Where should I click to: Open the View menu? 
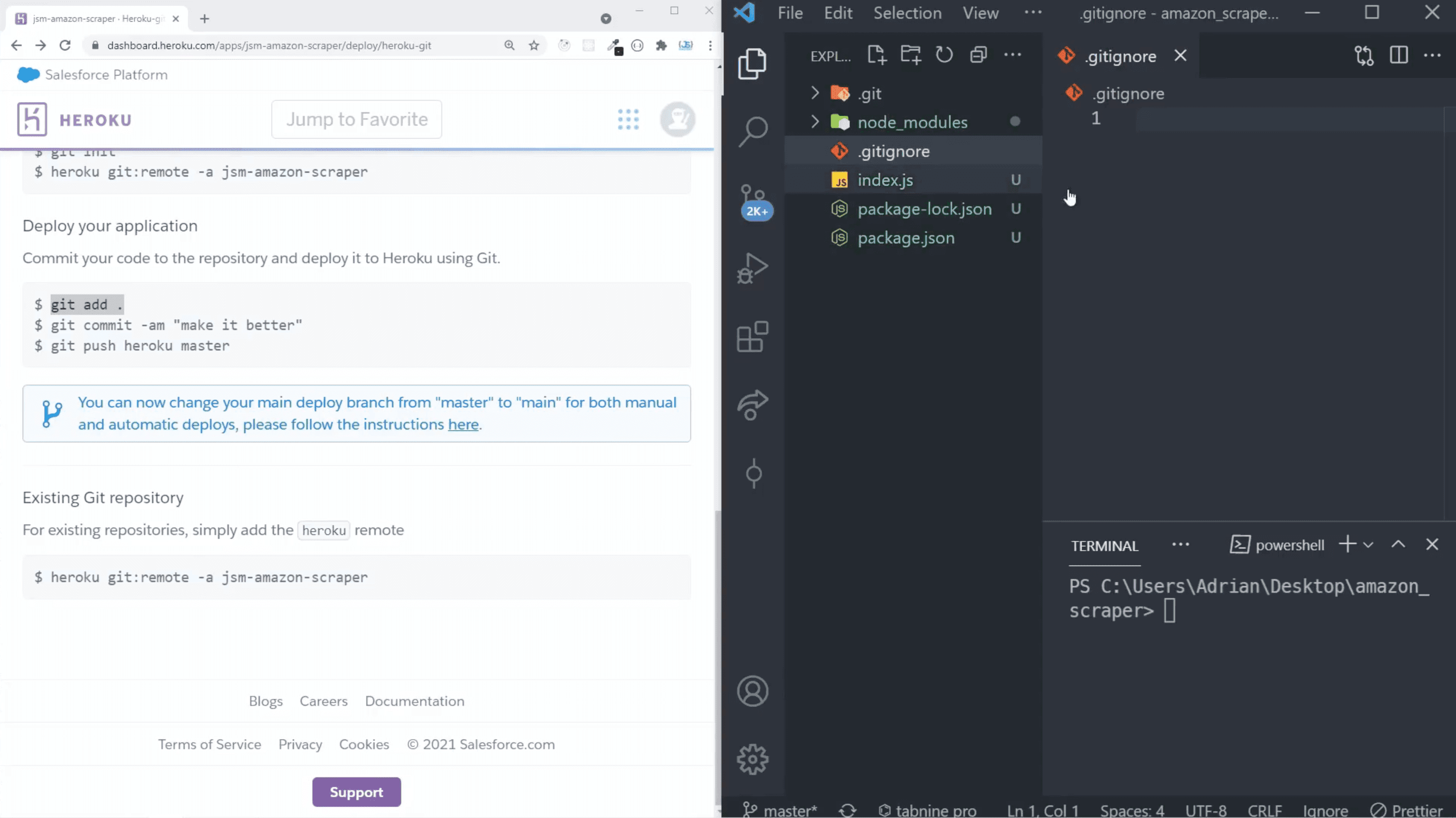tap(980, 13)
